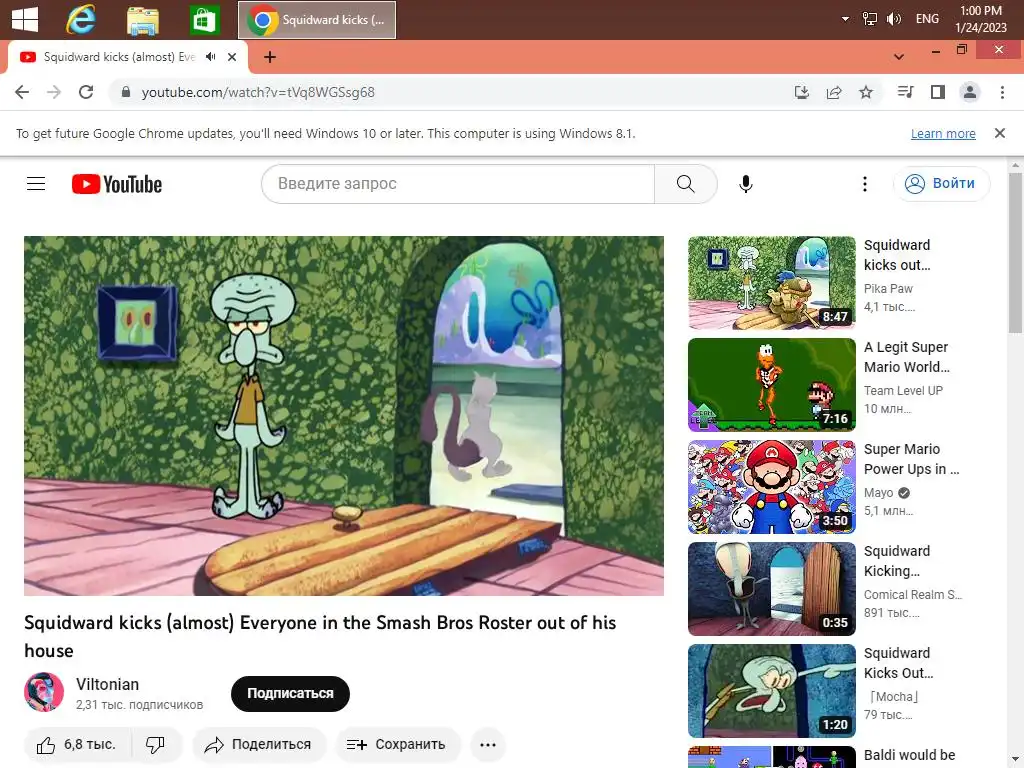
Task: Start voice search with the microphone
Action: 746,184
